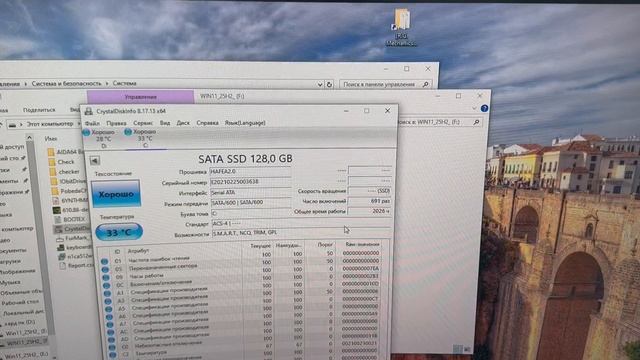Viewport: 640px width, 360px height.
Task: Open the Сервис menu in CrystalDiskInfo
Action: point(143,123)
